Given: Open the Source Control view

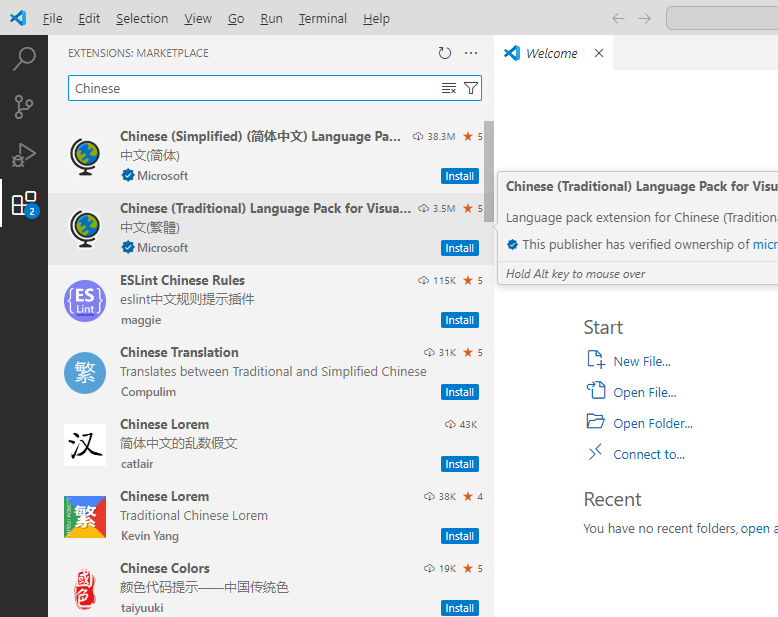Looking at the screenshot, I should click(x=24, y=107).
